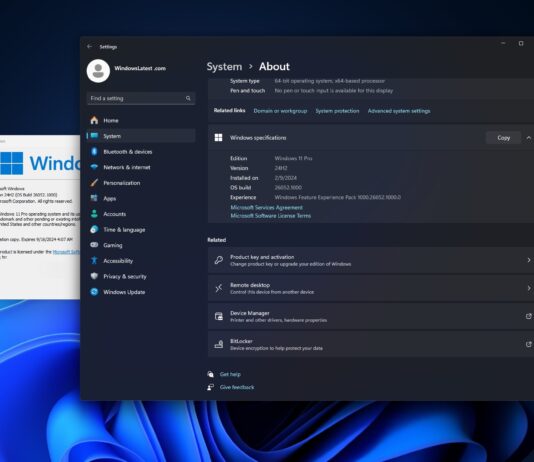Collapse the Windows specifications section chevron
This screenshot has width=534, height=462.
click(x=529, y=138)
